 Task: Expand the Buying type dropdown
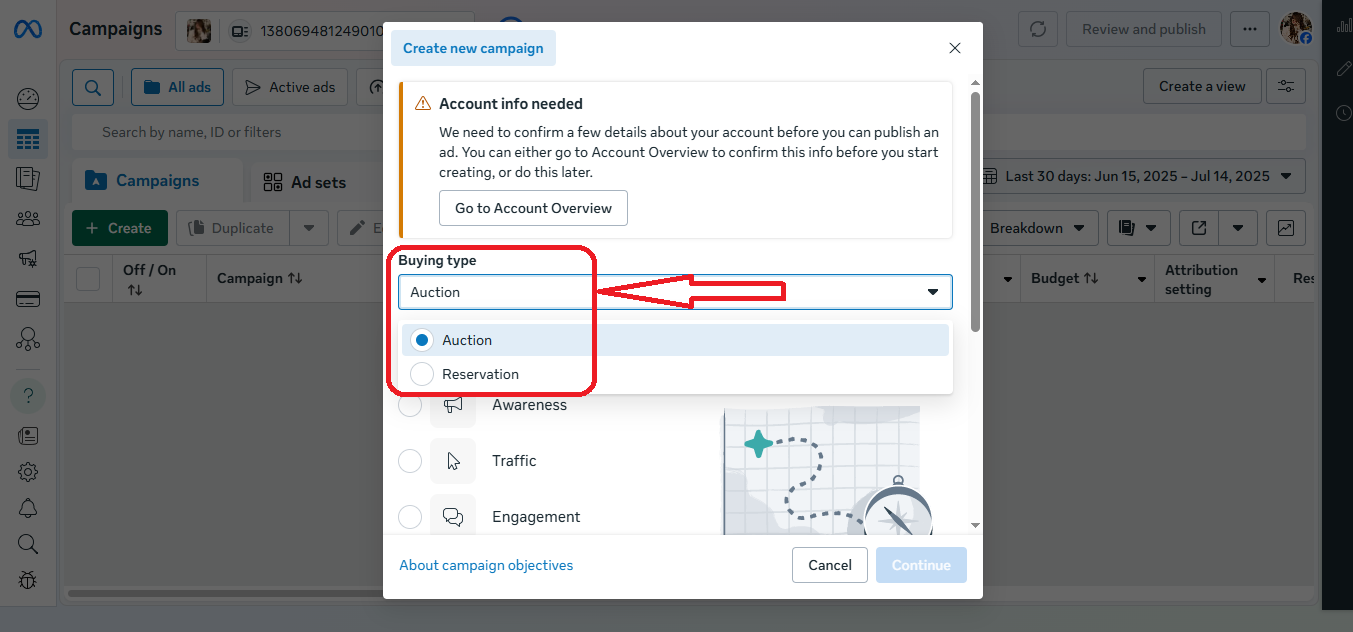point(675,292)
